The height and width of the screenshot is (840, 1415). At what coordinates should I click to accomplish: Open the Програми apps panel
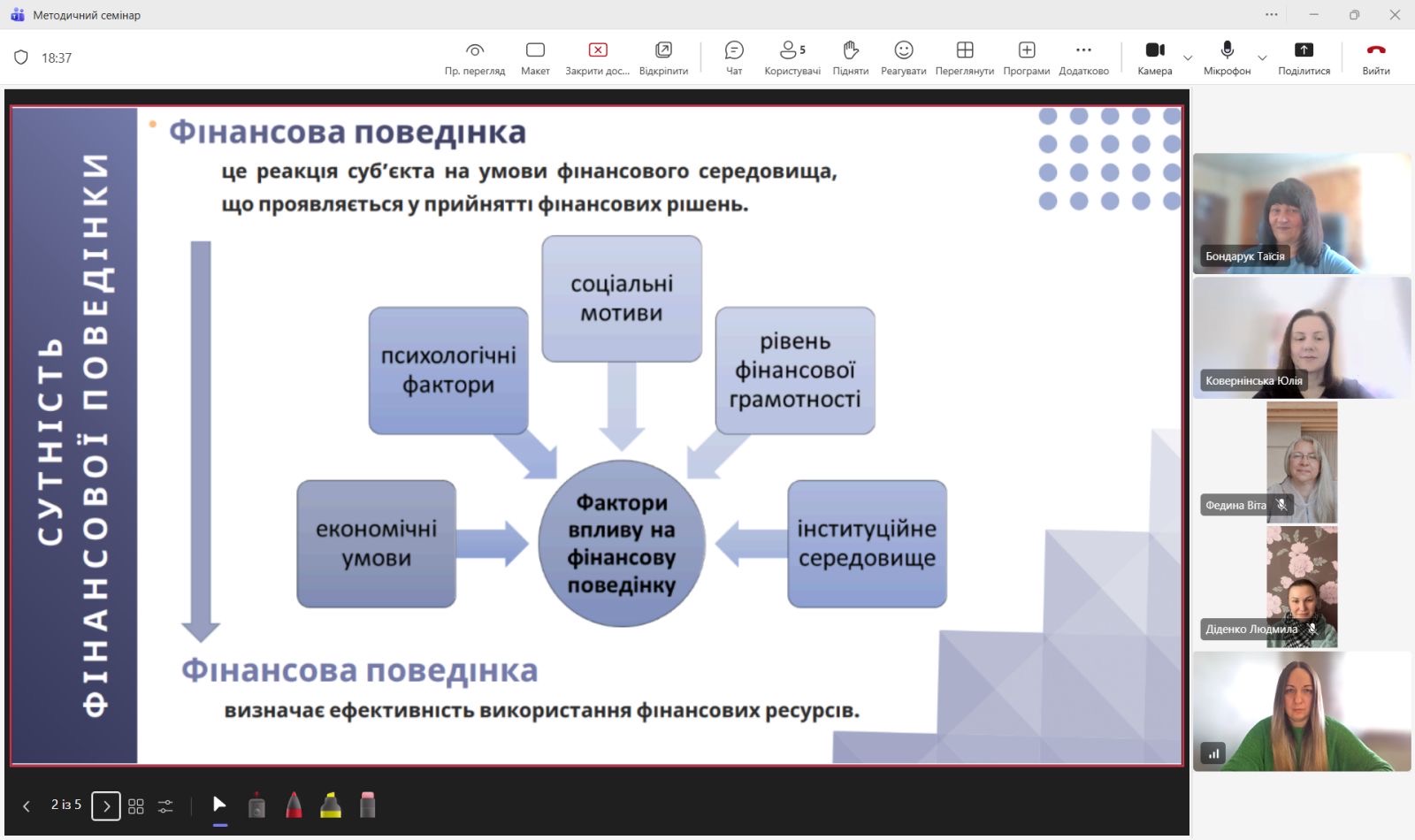[1026, 57]
